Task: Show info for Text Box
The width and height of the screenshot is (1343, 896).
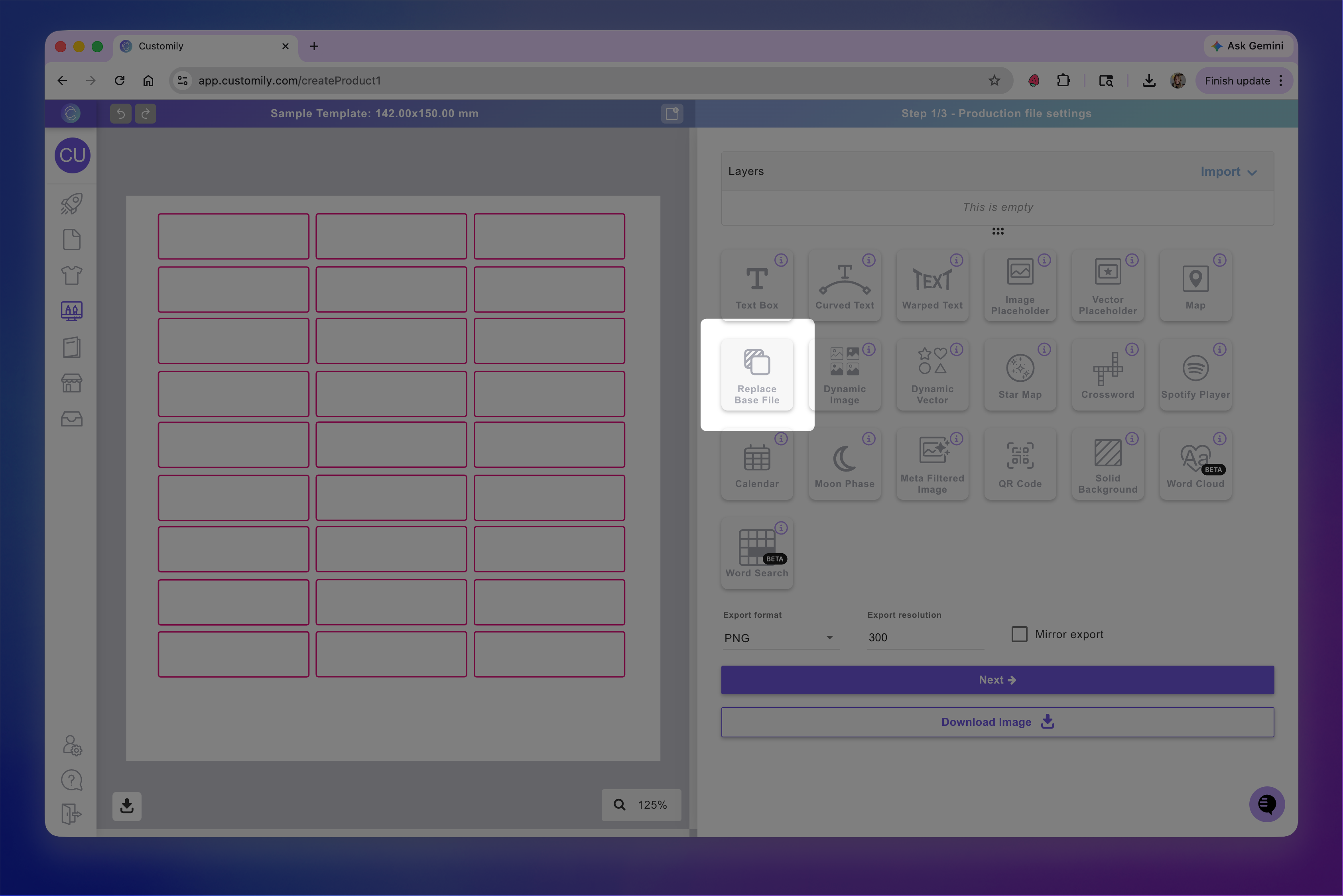Action: pos(781,260)
